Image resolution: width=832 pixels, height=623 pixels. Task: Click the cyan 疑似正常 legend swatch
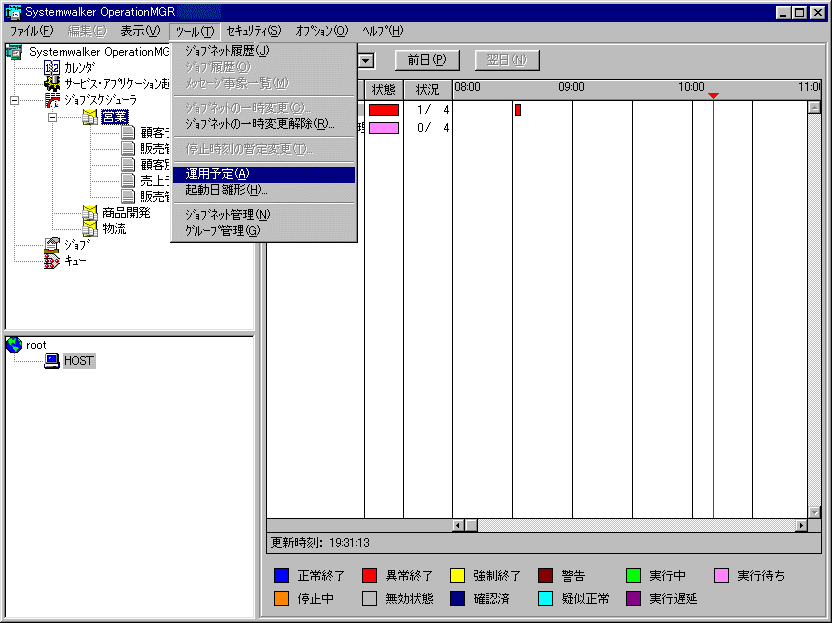click(545, 599)
